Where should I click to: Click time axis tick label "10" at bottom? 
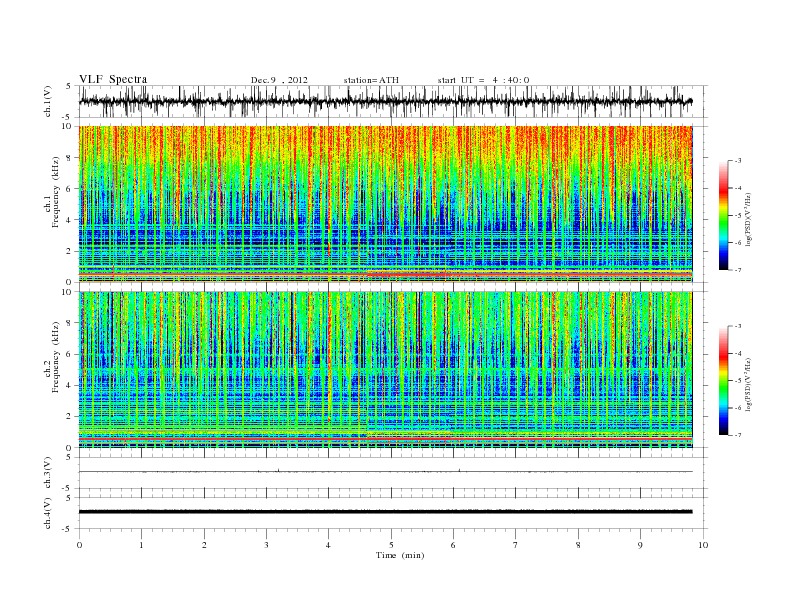(703, 545)
